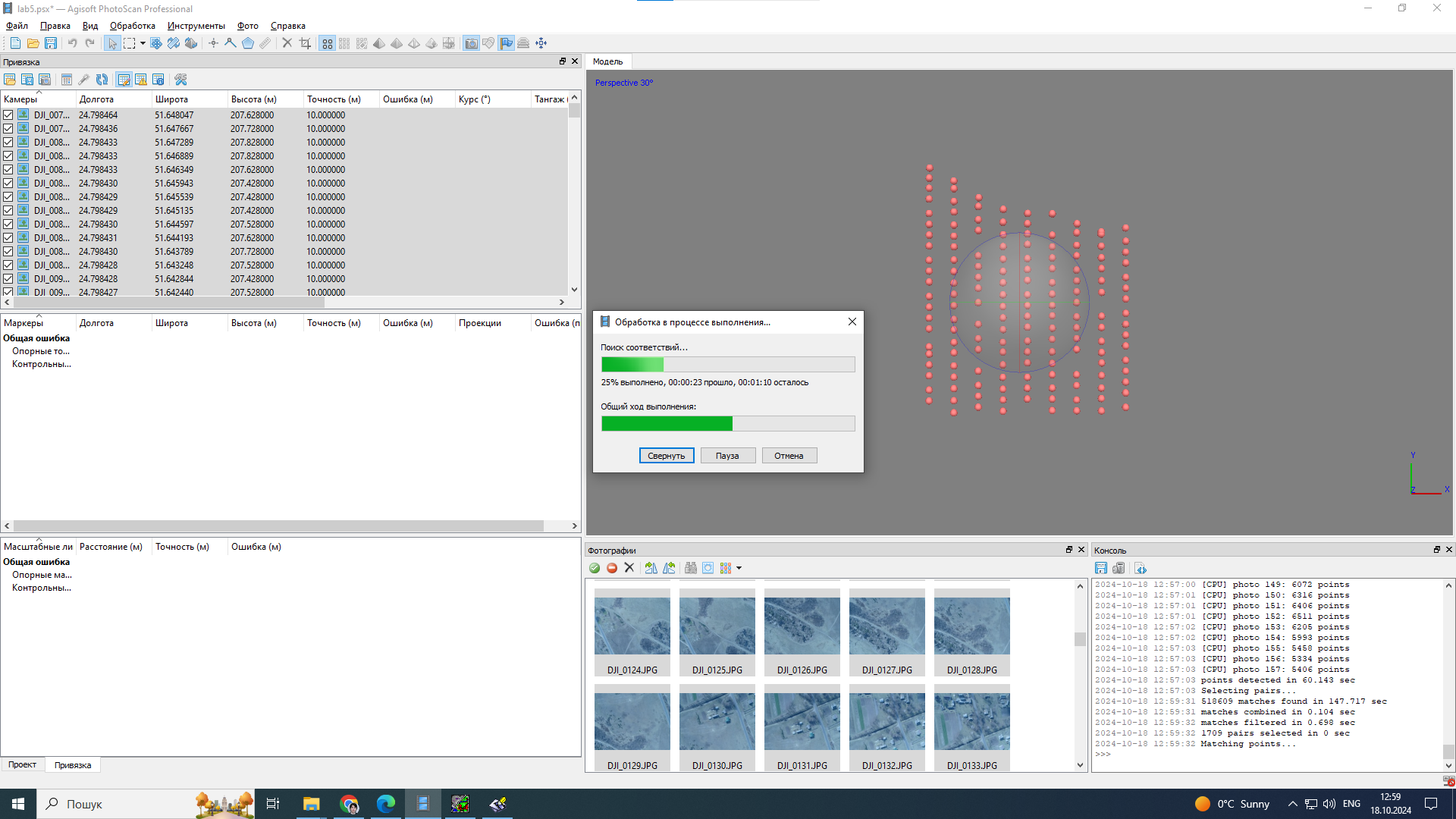Click the disable cameras red icon

(x=612, y=568)
